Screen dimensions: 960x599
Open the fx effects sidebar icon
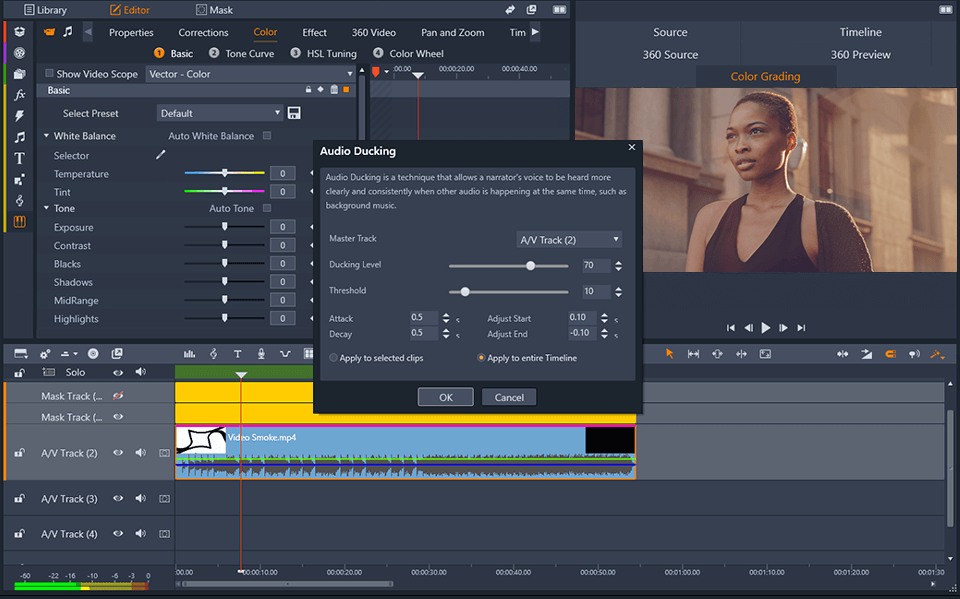[x=19, y=94]
